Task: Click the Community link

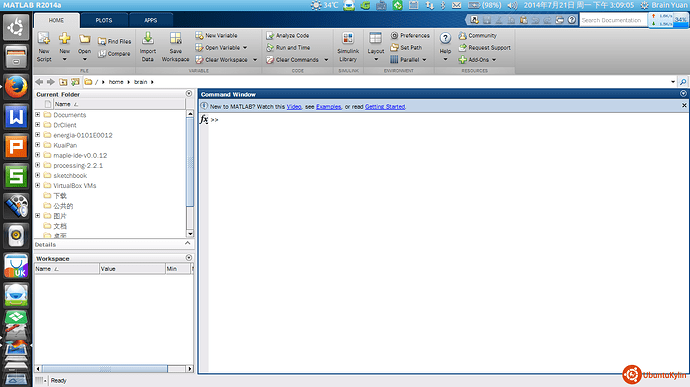Action: click(x=477, y=35)
